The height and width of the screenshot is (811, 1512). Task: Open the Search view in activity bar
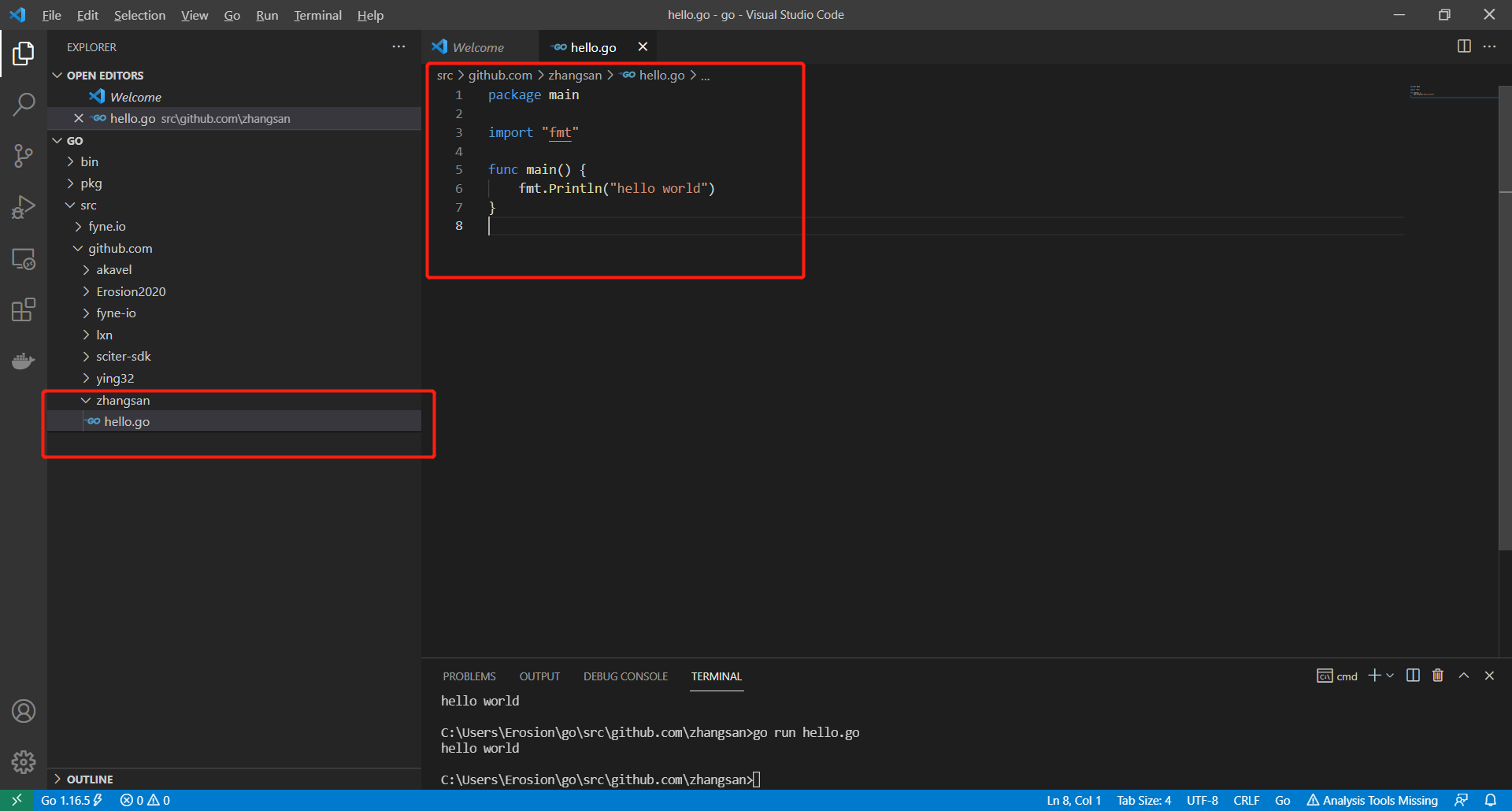24,104
